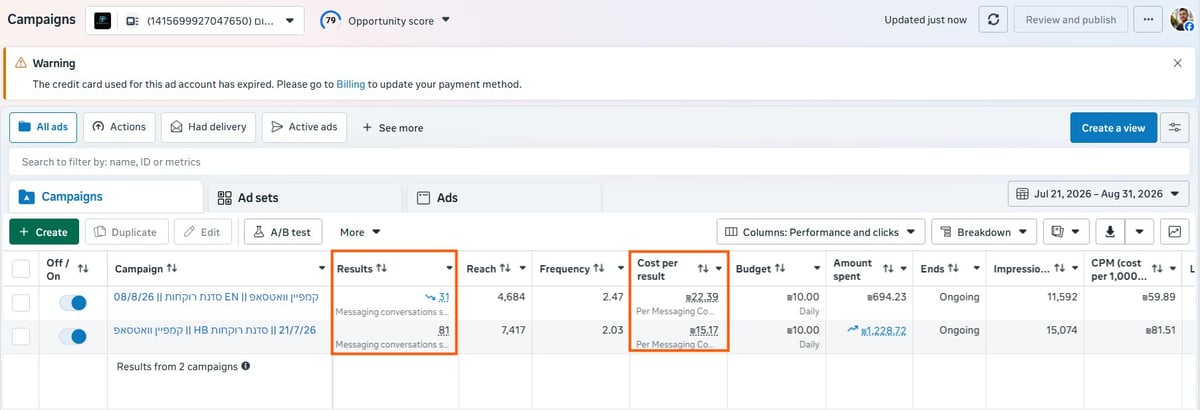Click the search filter field
This screenshot has width=1200, height=410.
[x=600, y=162]
